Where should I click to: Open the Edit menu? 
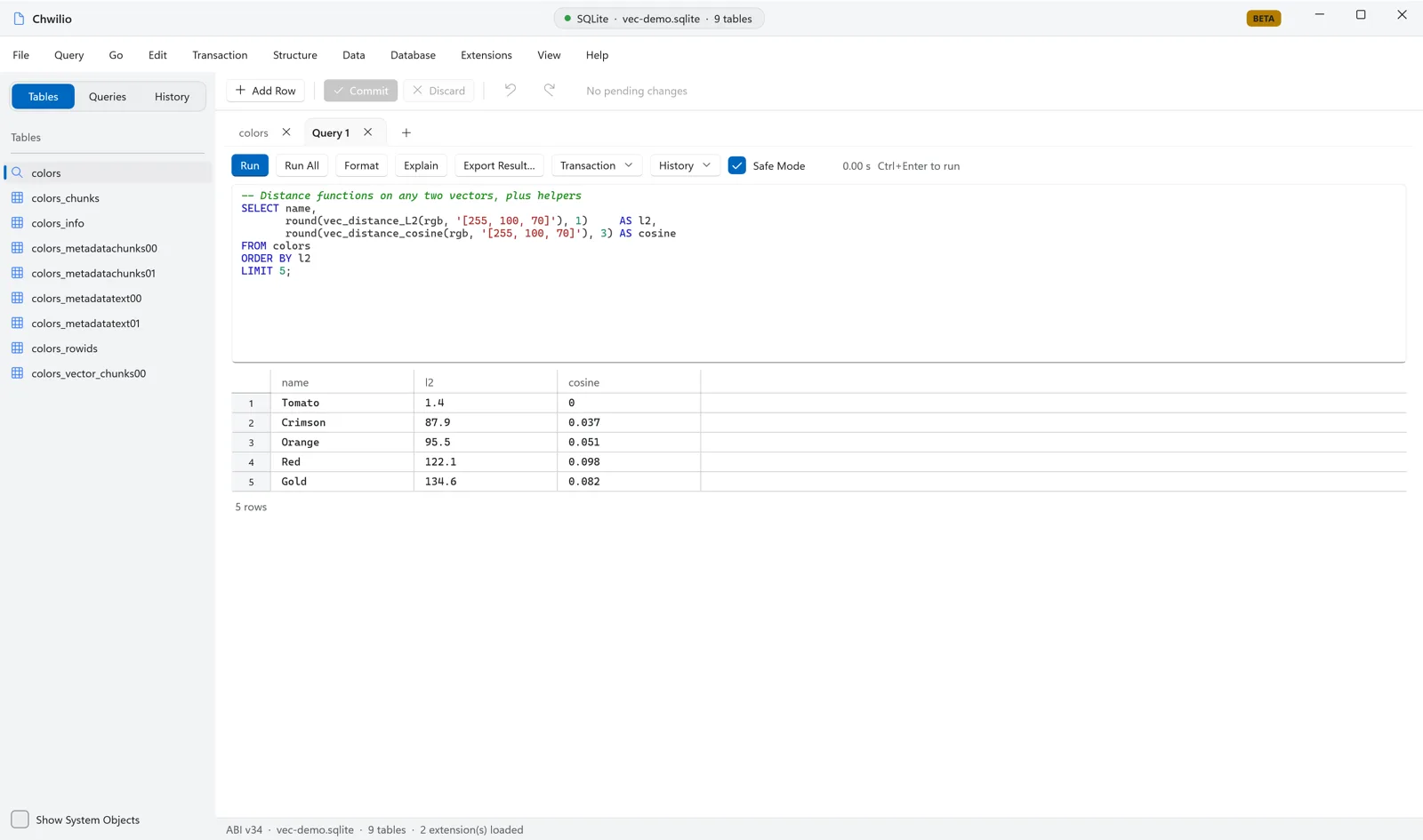click(x=157, y=55)
